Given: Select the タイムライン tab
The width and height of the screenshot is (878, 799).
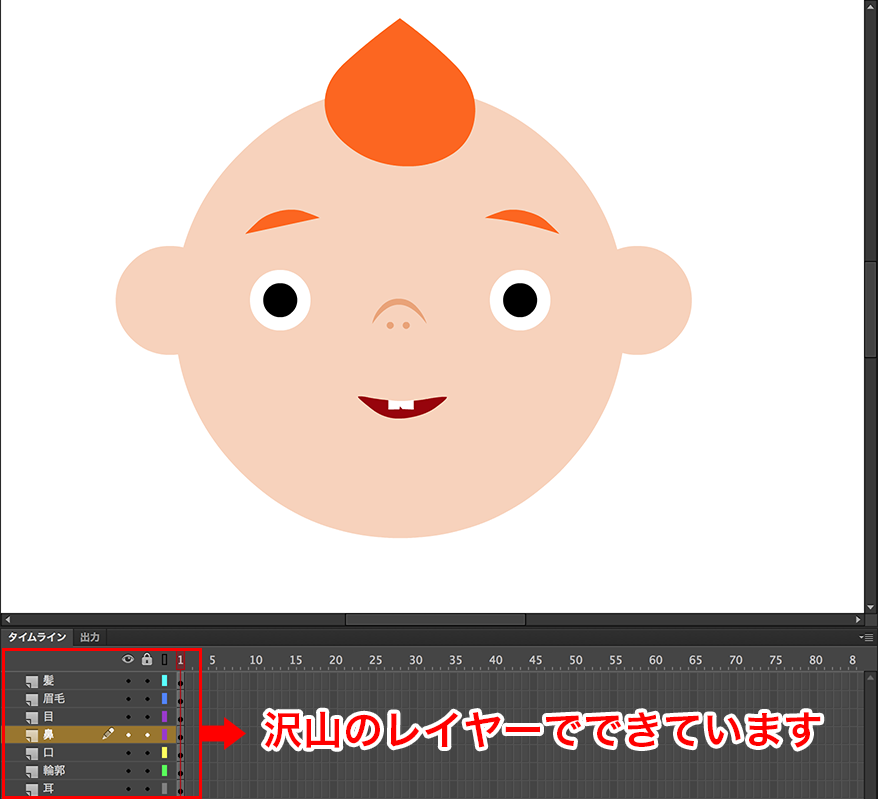Looking at the screenshot, I should click(37, 637).
